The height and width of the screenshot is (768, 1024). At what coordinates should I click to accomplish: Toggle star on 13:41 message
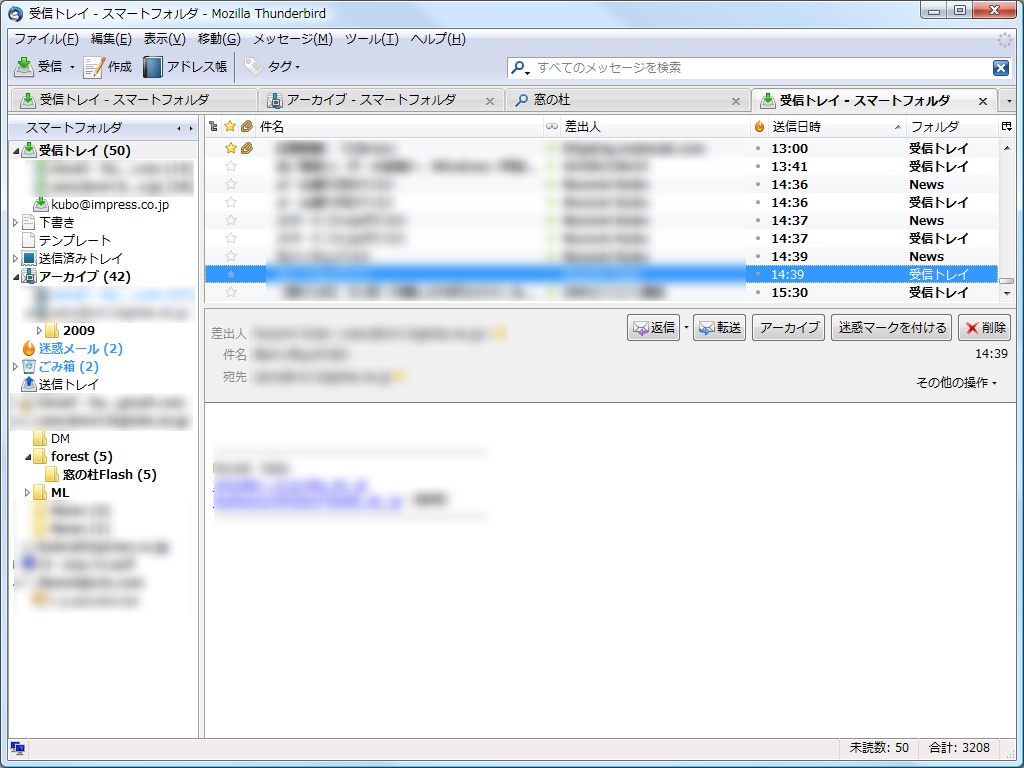pyautogui.click(x=231, y=167)
